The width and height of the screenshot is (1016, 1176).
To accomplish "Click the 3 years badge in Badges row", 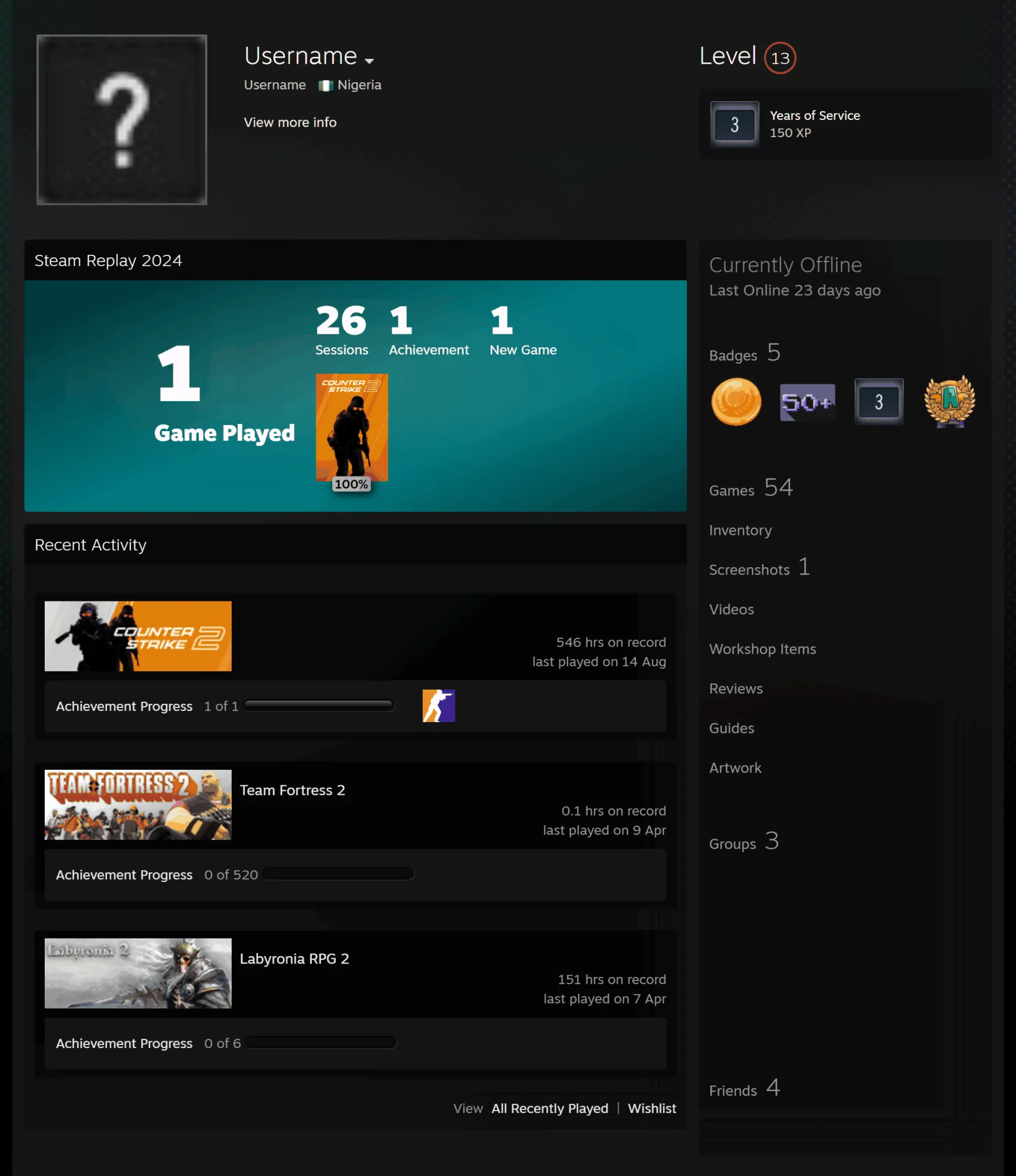I will pos(879,402).
